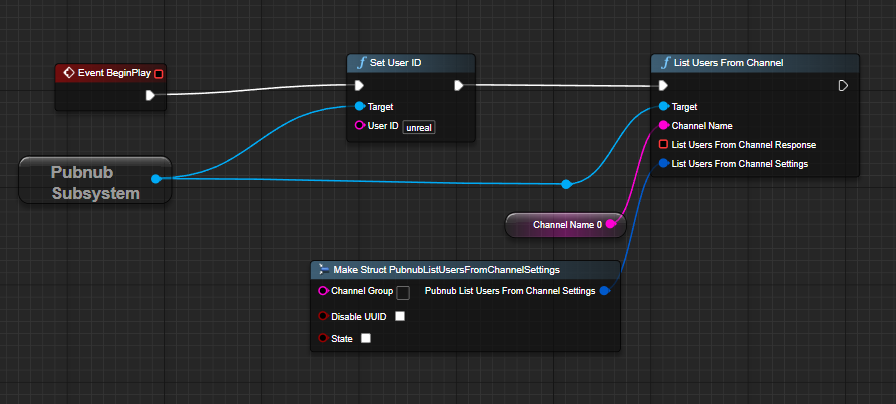Click the Pubnub List Users From Channel Settings output pin
896x404 pixels.
coord(606,291)
